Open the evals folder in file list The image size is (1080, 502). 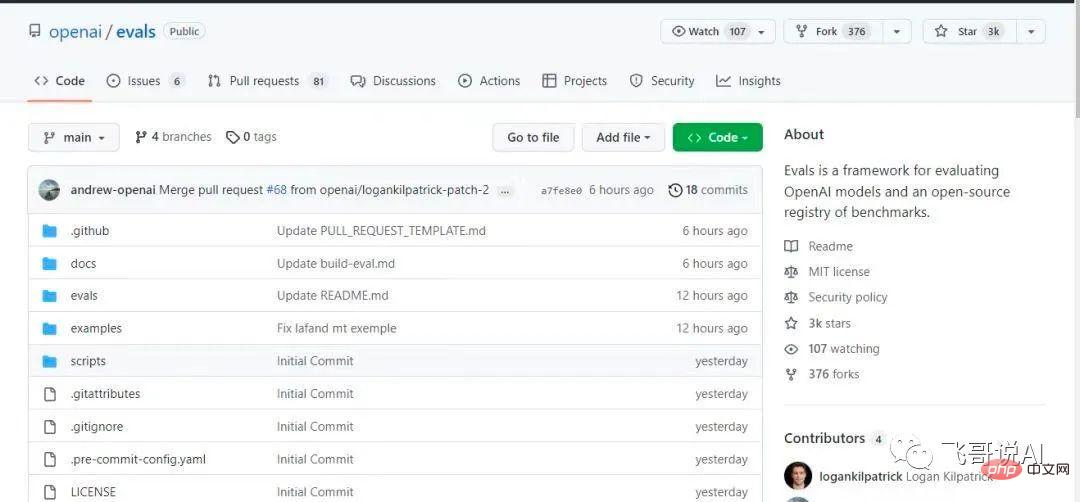[x=84, y=295]
